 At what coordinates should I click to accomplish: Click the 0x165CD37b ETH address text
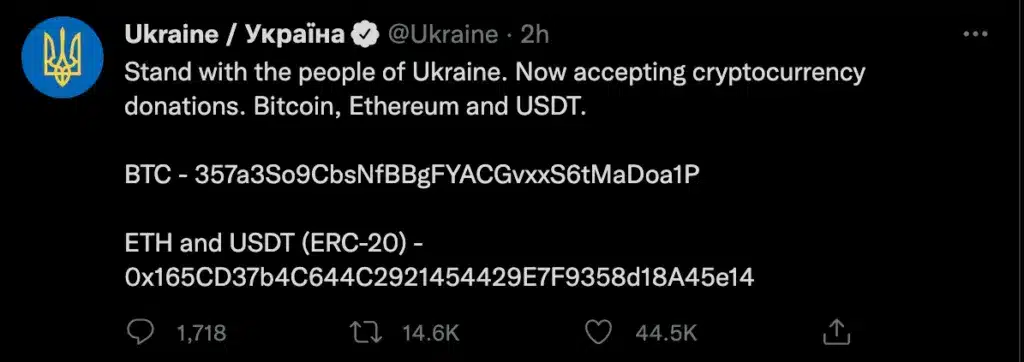(439, 278)
